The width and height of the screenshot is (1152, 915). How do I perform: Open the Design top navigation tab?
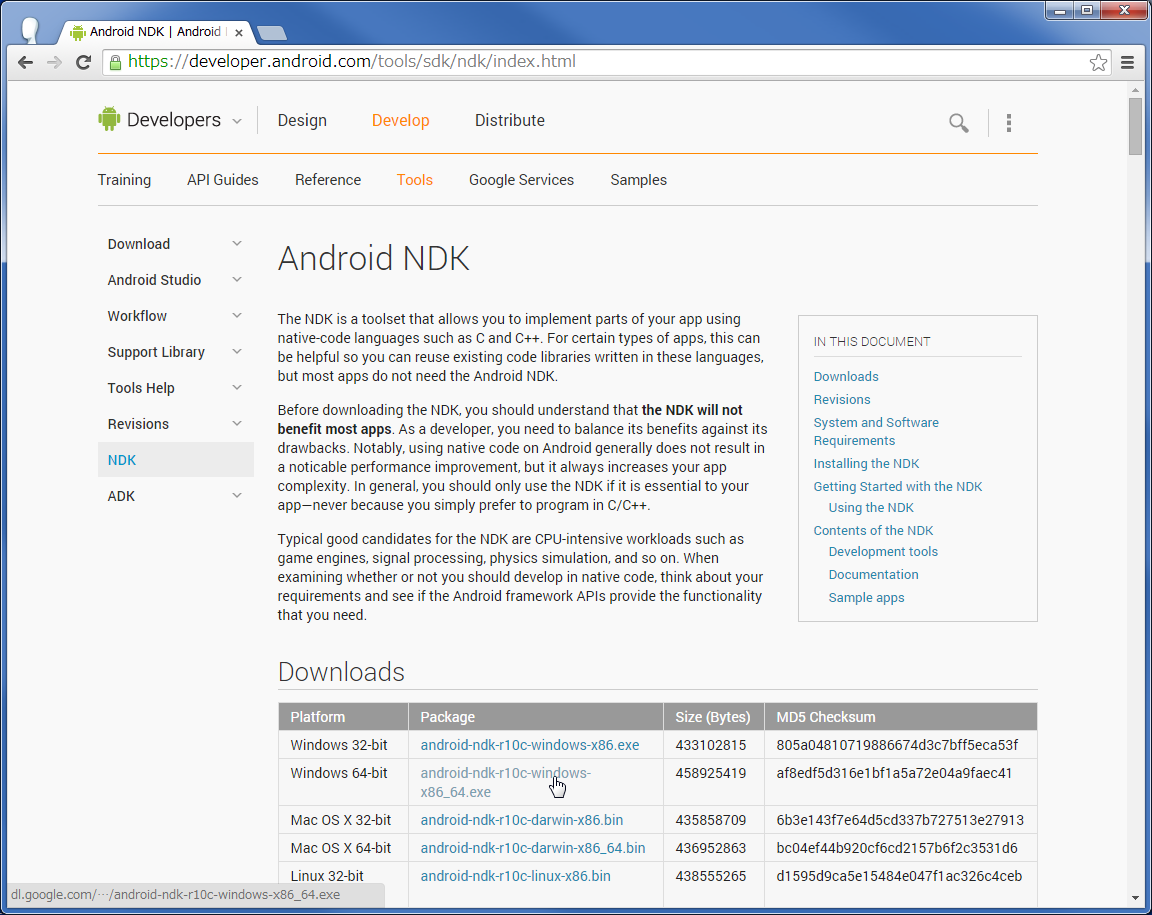click(302, 121)
